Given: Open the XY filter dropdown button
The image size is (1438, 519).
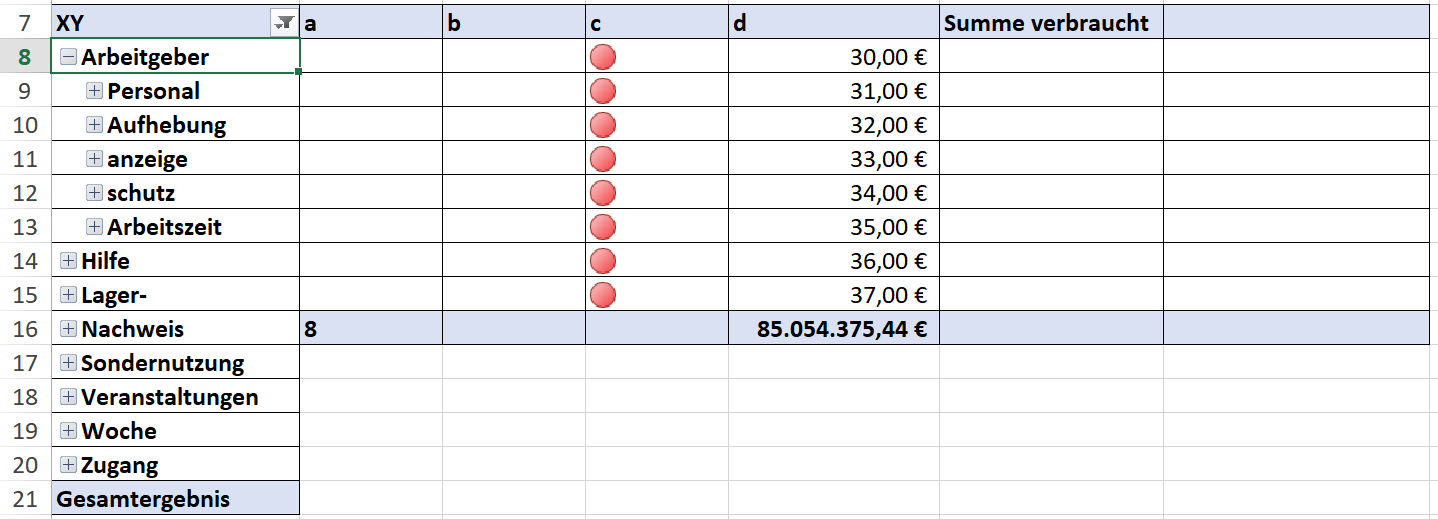Looking at the screenshot, I should point(284,22).
